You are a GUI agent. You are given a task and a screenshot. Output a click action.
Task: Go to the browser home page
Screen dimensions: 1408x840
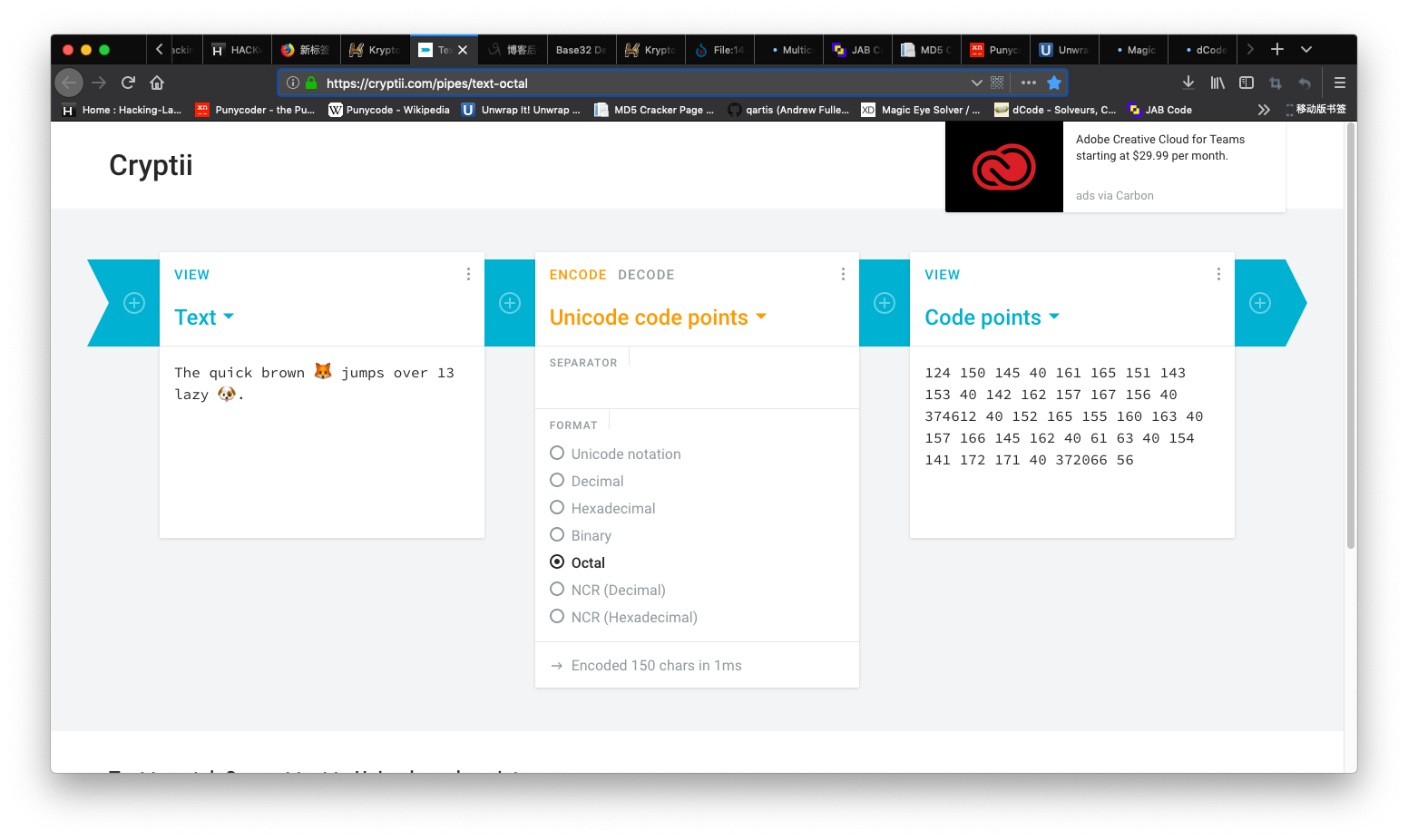tap(157, 83)
